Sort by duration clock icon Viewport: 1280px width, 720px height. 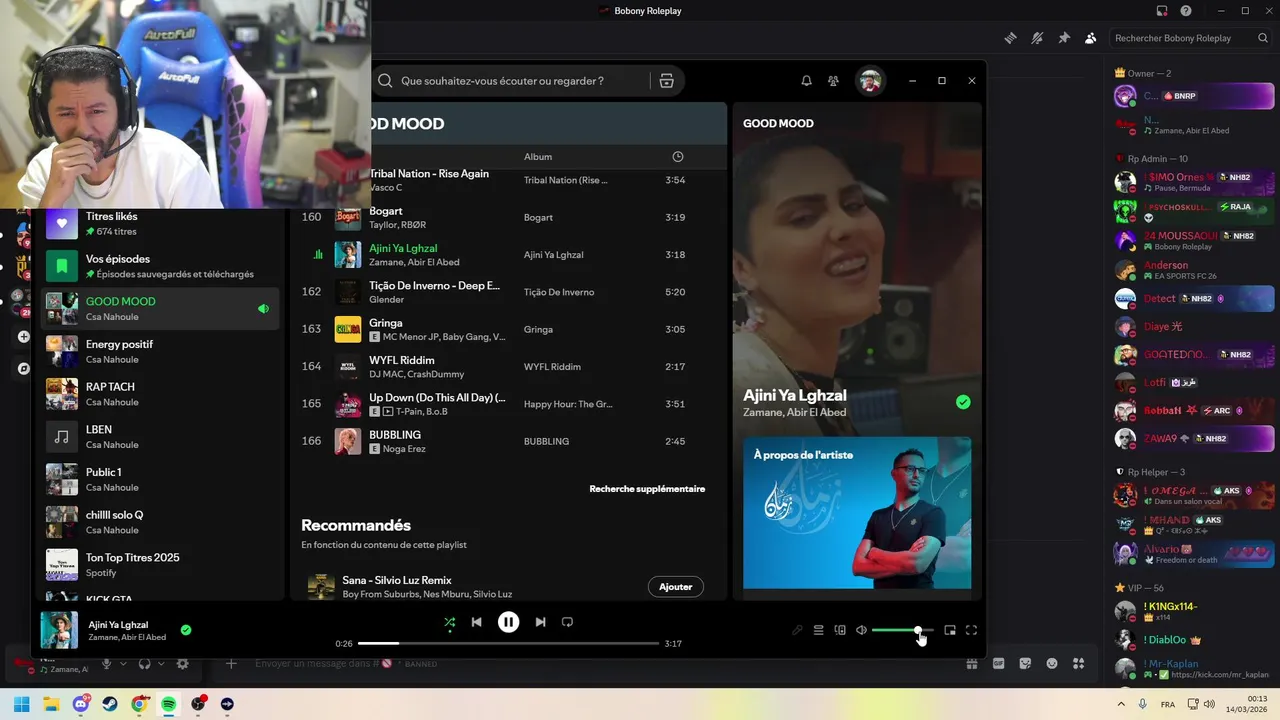click(x=678, y=157)
